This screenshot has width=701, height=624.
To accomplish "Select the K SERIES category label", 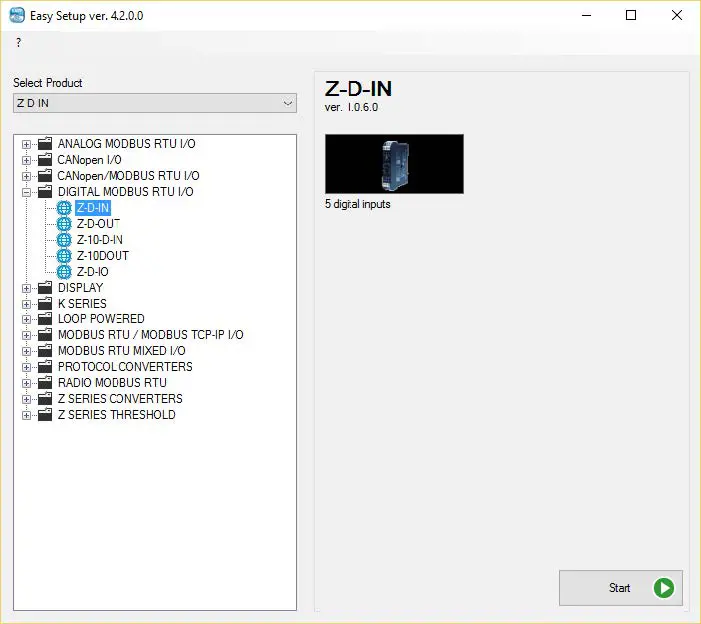I will click(82, 304).
